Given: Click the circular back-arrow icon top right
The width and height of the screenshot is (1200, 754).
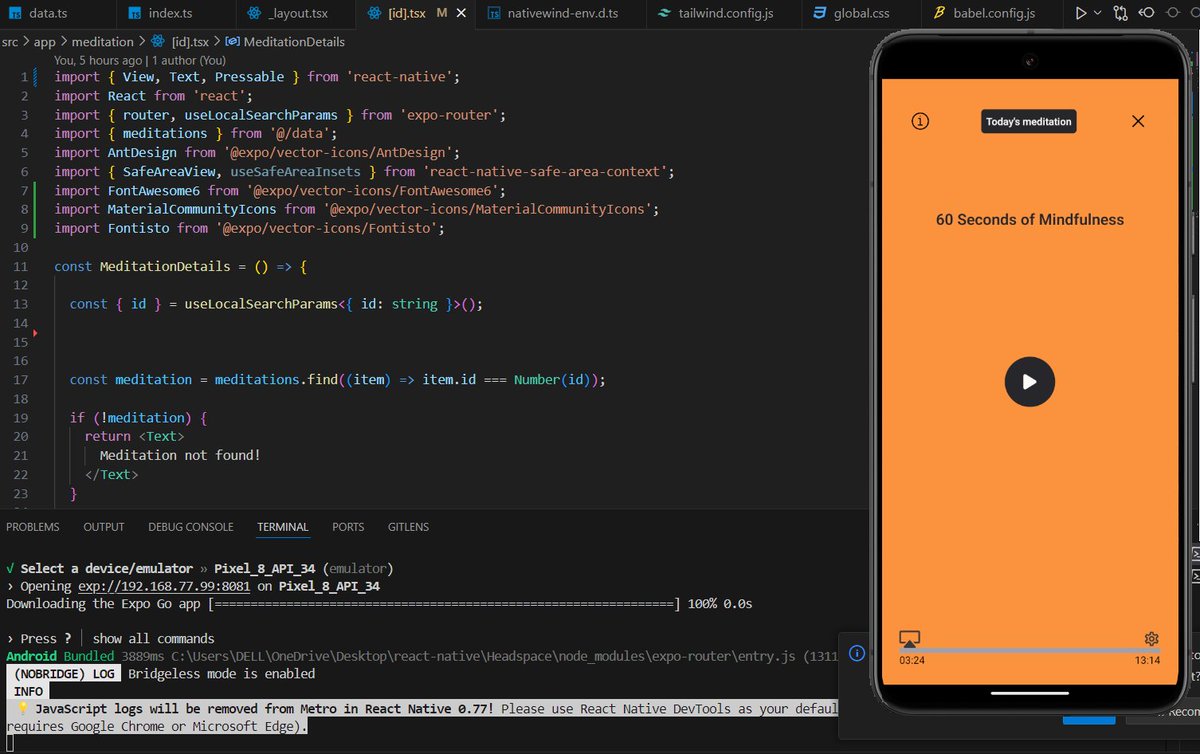Looking at the screenshot, I should point(1146,12).
